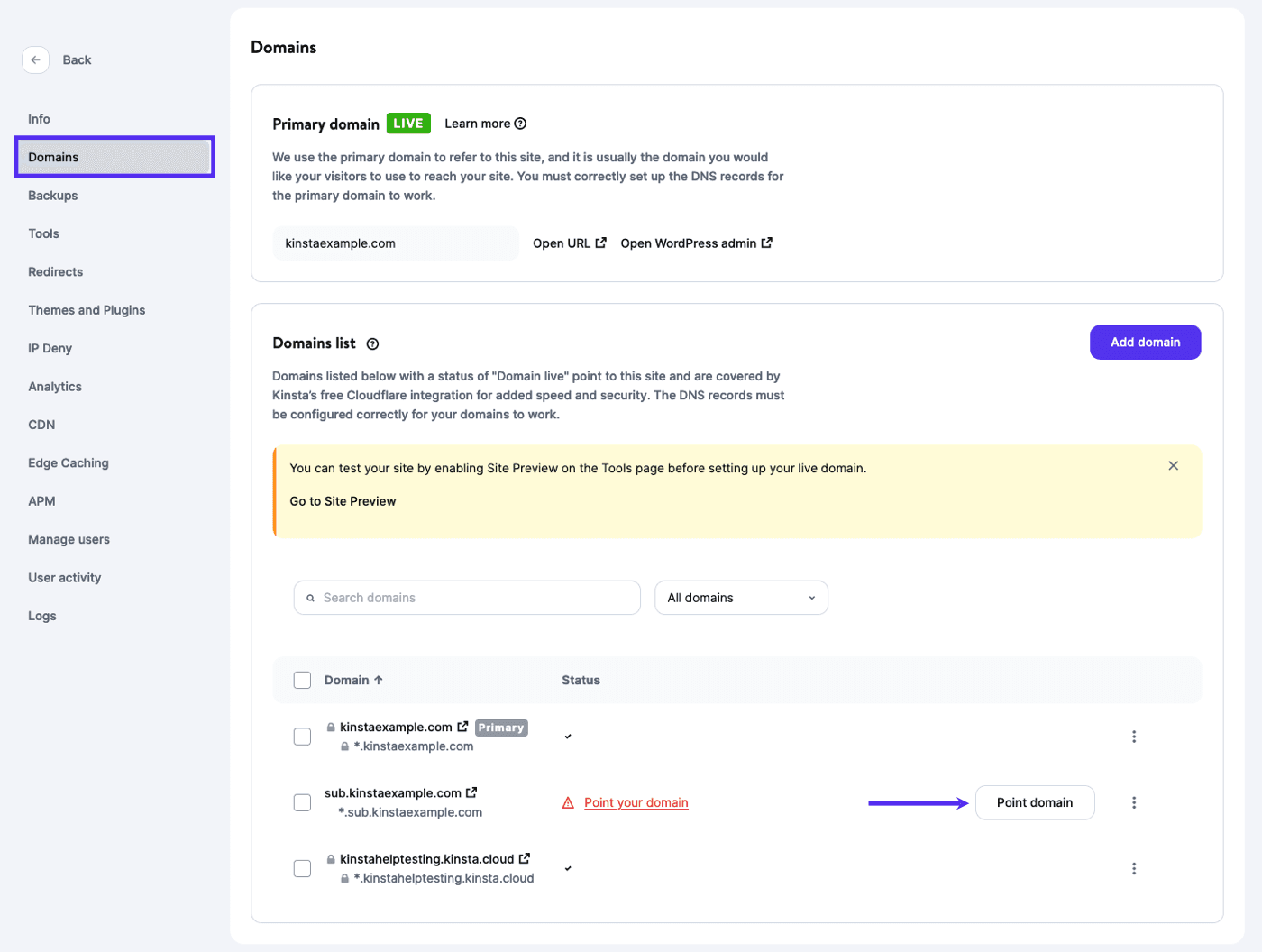Open the kebab options for kinstahelptesting.kinsta.cloud

[1134, 868]
